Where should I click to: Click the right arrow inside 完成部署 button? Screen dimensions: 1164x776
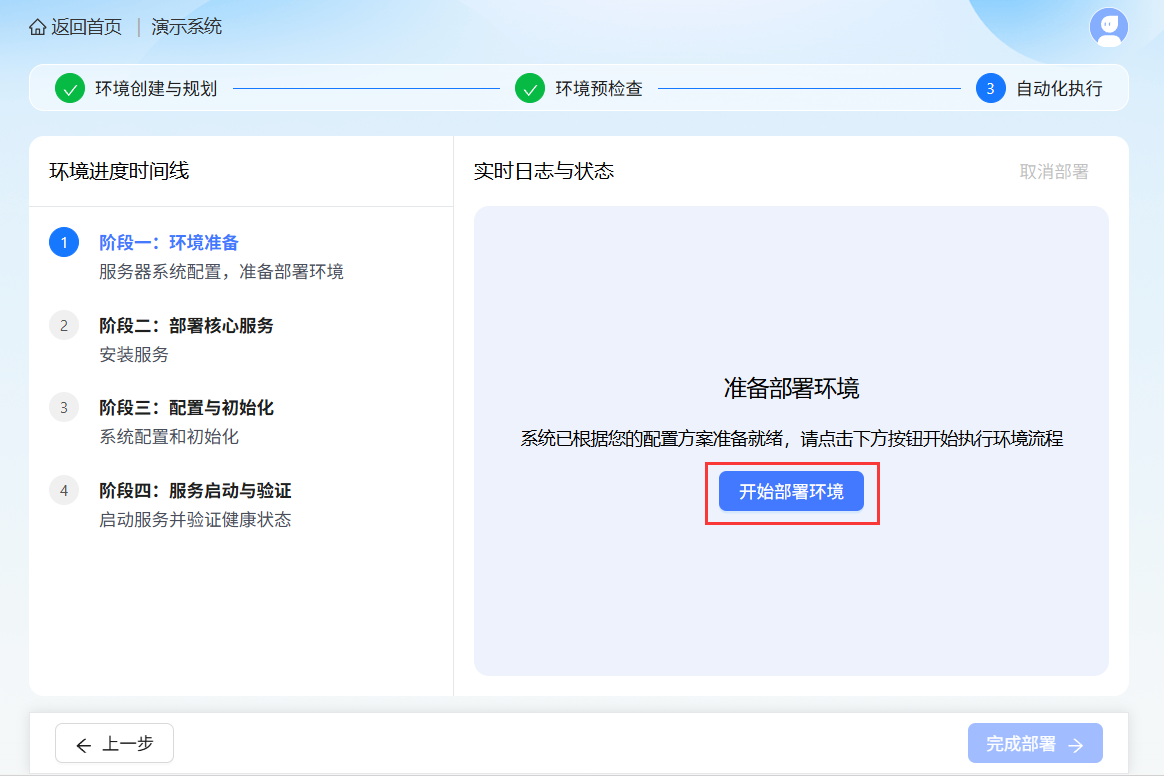1076,745
